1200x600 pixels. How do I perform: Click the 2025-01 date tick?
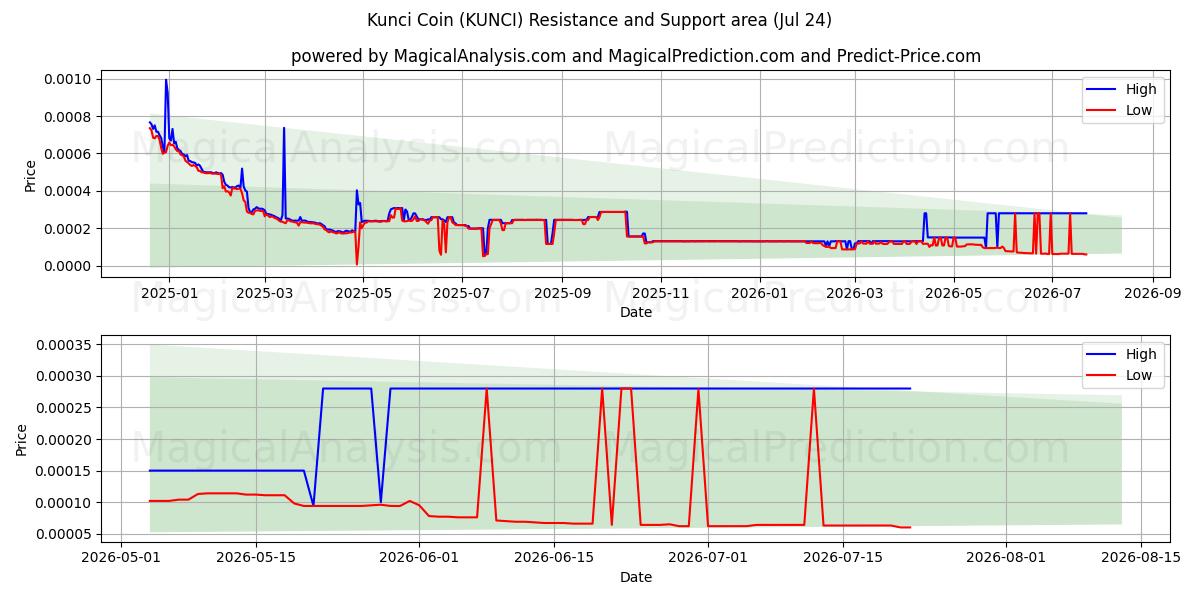pos(168,292)
